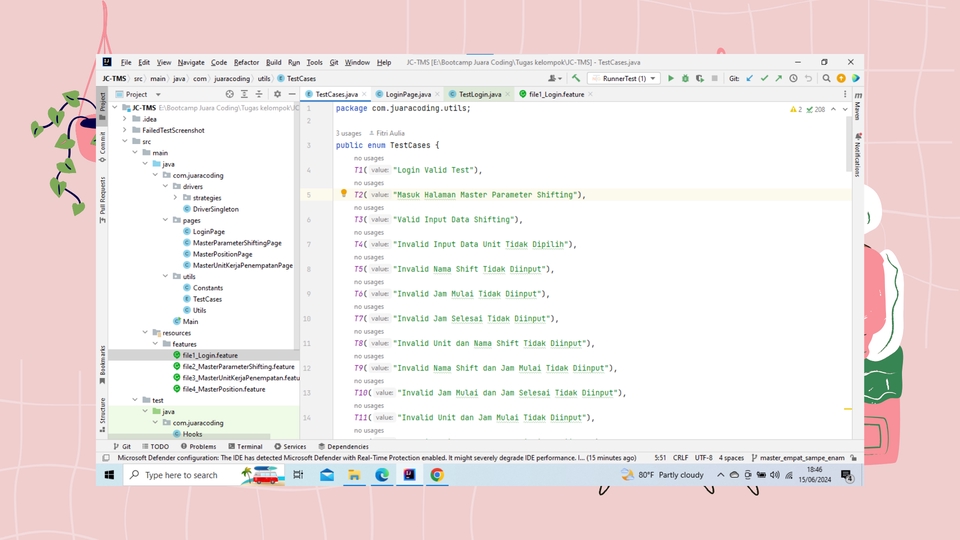Open Chrome from the Windows taskbar

437,475
